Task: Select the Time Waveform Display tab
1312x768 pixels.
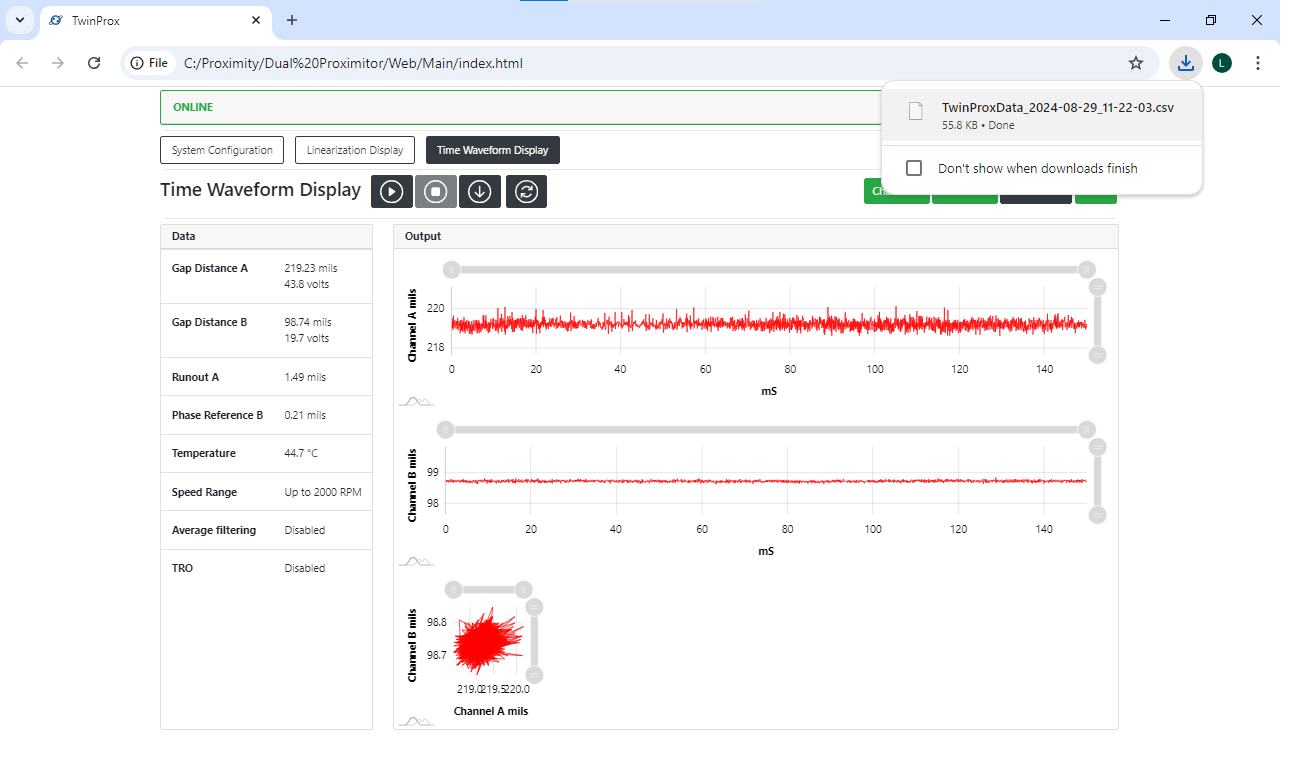Action: click(493, 150)
